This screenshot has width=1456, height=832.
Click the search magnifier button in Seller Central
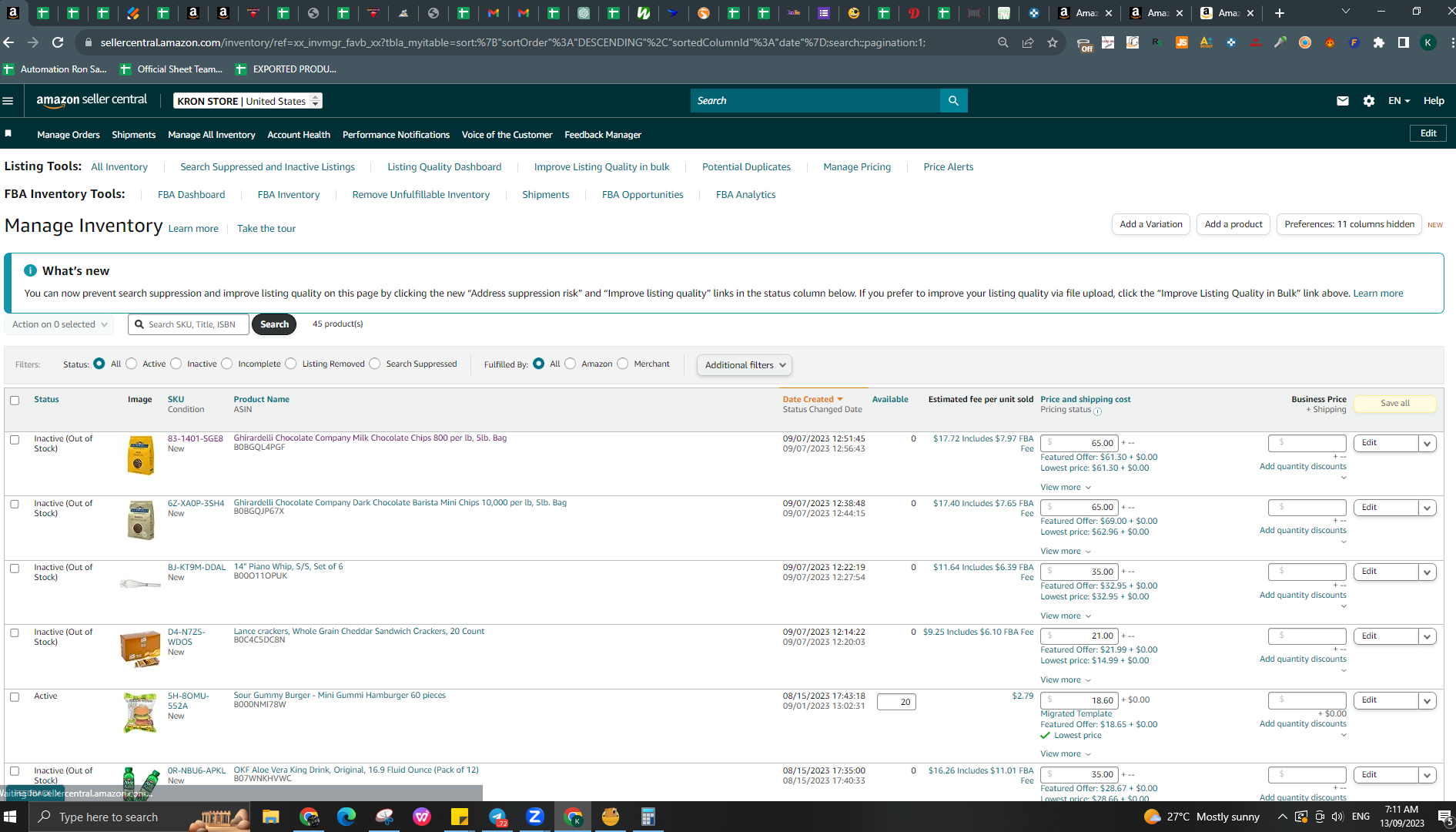[x=953, y=101]
